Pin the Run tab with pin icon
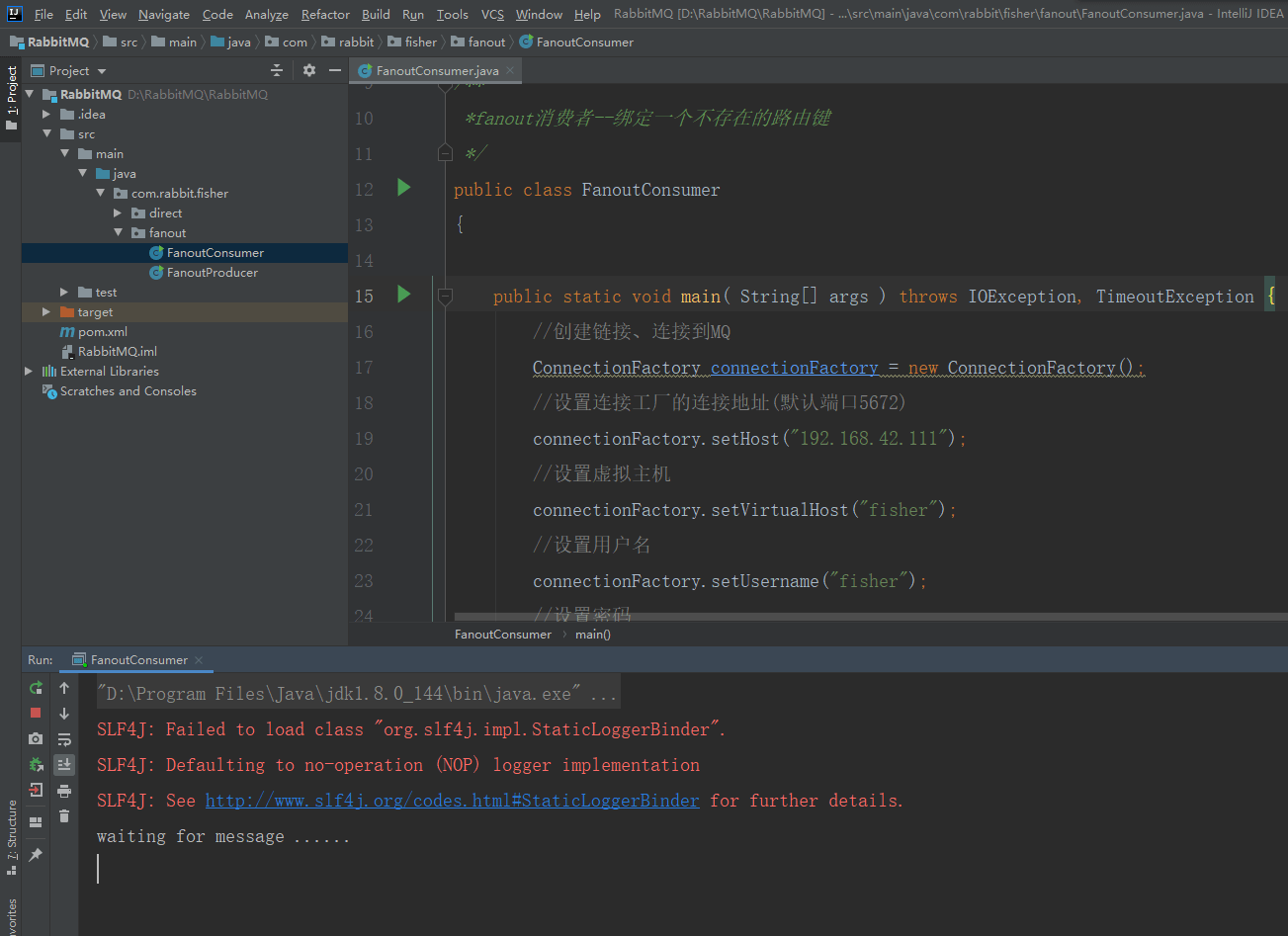Viewport: 1288px width, 936px height. 36,854
